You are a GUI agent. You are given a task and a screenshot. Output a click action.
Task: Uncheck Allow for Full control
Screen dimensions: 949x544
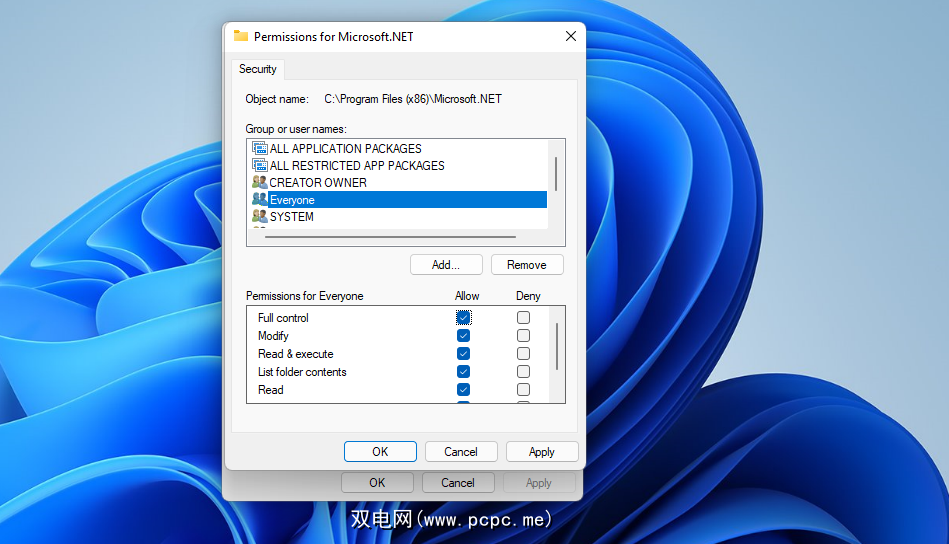pyautogui.click(x=463, y=317)
